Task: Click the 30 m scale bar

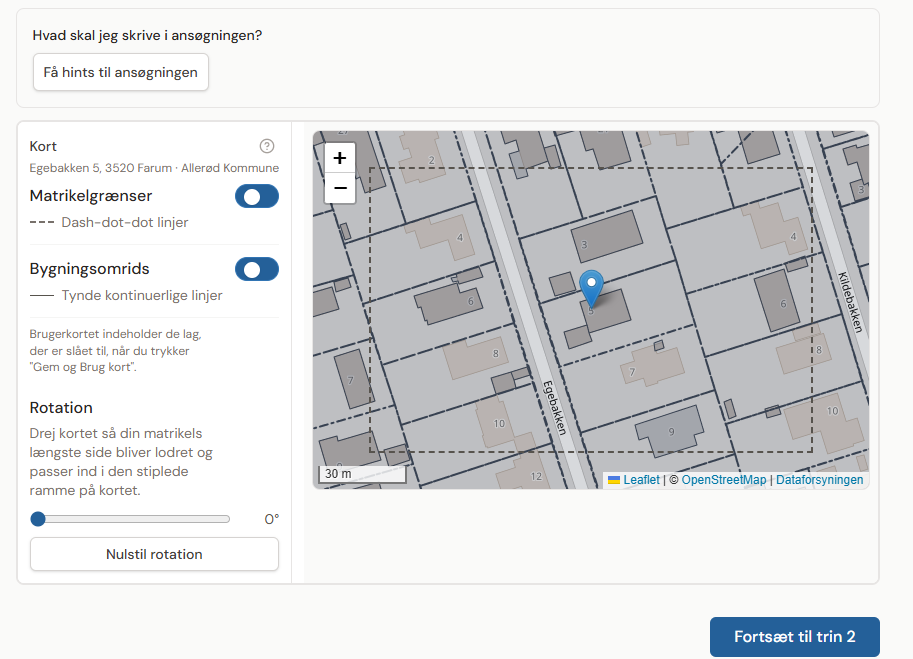Action: pos(362,474)
